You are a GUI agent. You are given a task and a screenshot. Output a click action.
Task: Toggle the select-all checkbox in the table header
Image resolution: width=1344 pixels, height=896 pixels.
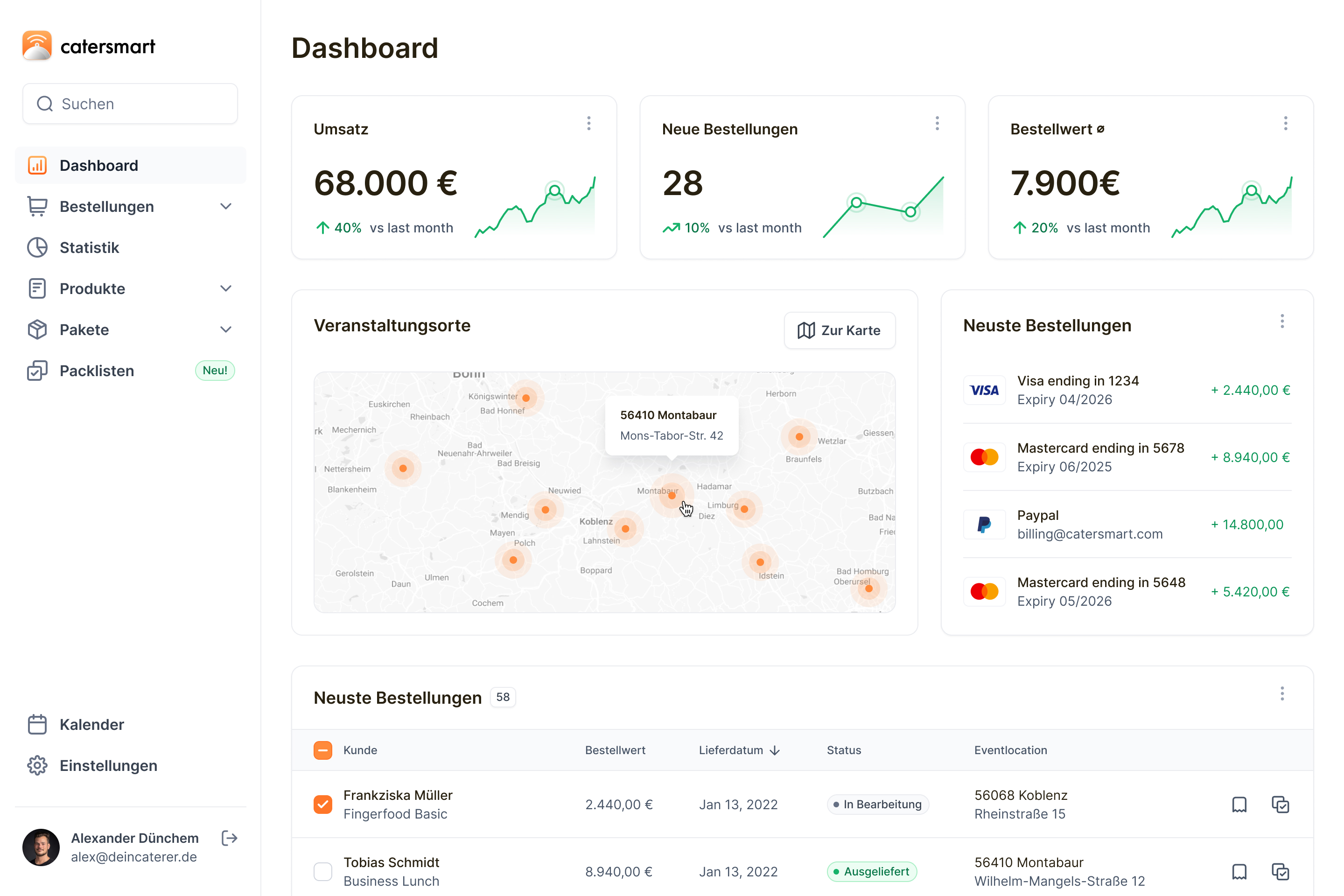323,750
